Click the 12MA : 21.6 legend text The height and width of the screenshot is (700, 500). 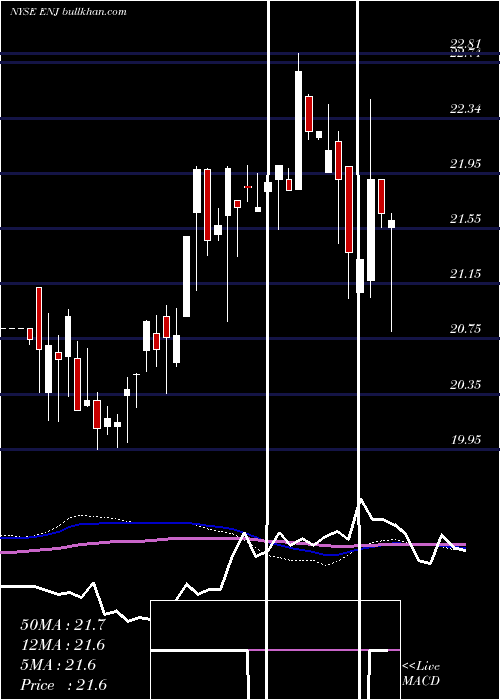(63, 645)
